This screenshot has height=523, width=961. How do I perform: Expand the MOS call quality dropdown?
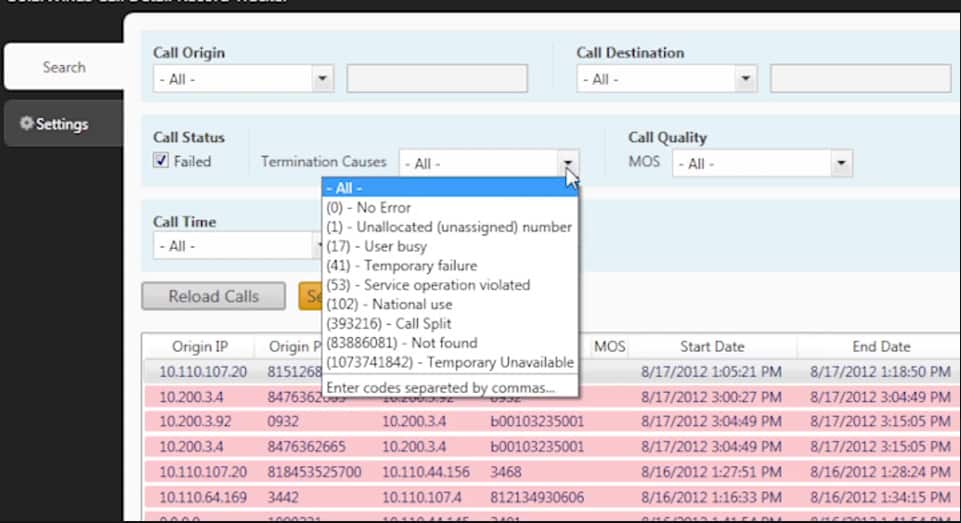[762, 163]
